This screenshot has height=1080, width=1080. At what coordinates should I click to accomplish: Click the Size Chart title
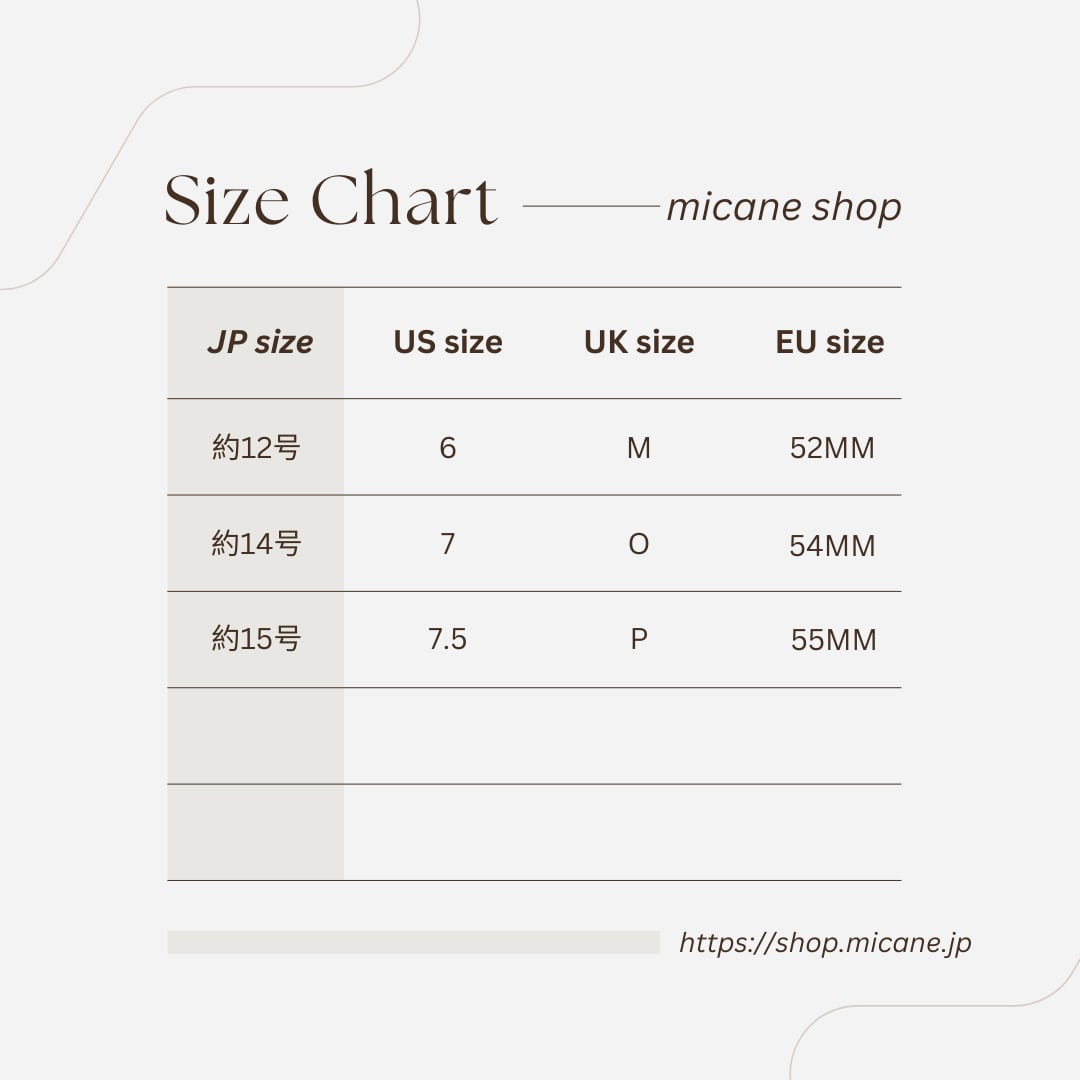(330, 201)
